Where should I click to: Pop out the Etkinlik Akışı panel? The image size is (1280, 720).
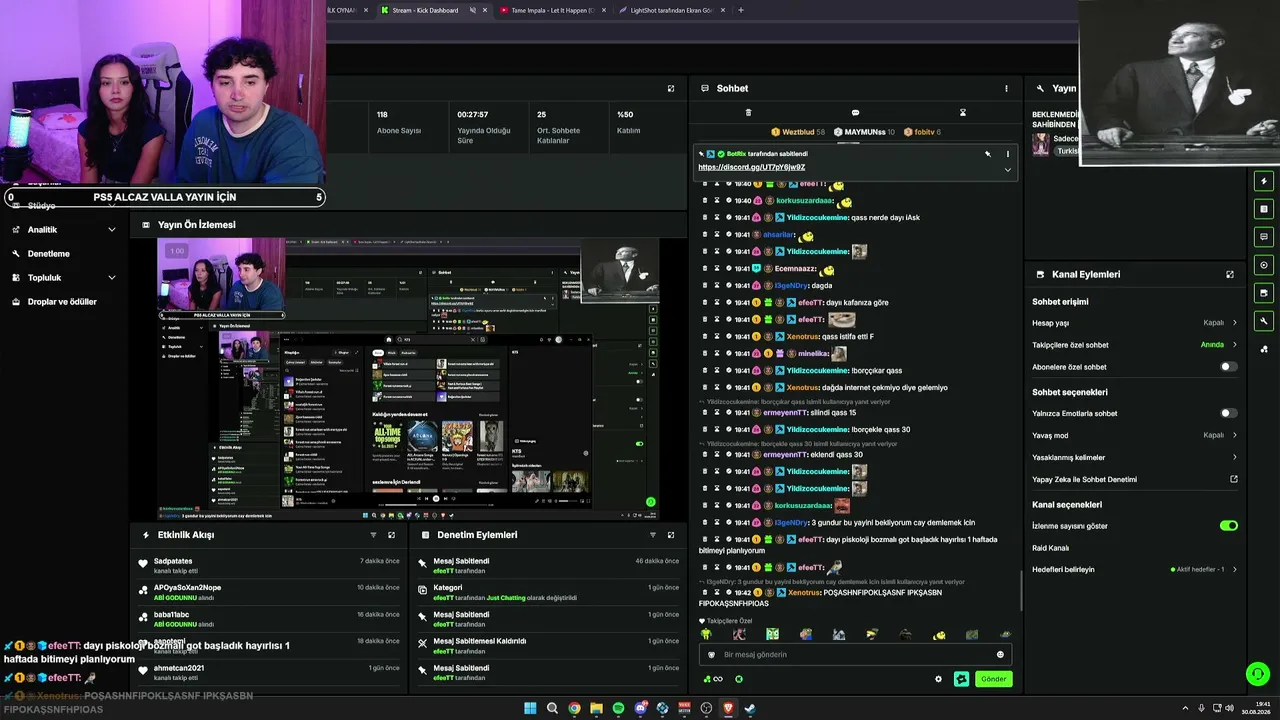point(391,535)
